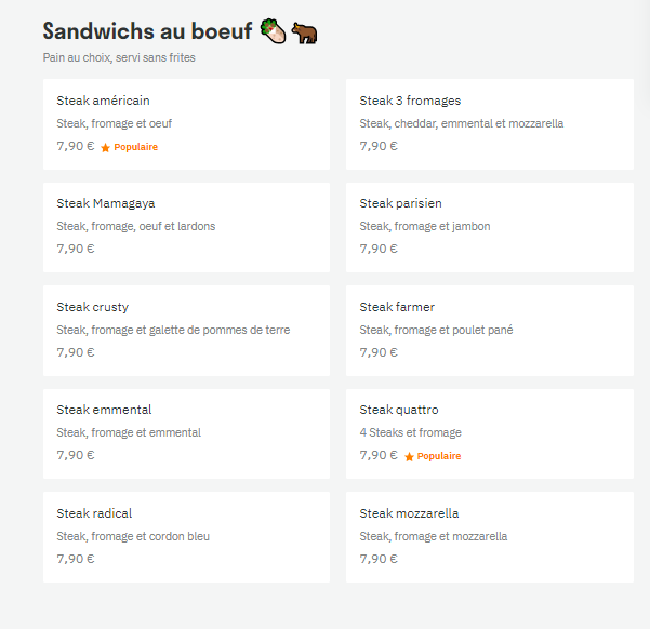The width and height of the screenshot is (650, 629).
Task: Select the Steak radical item
Action: point(187,537)
